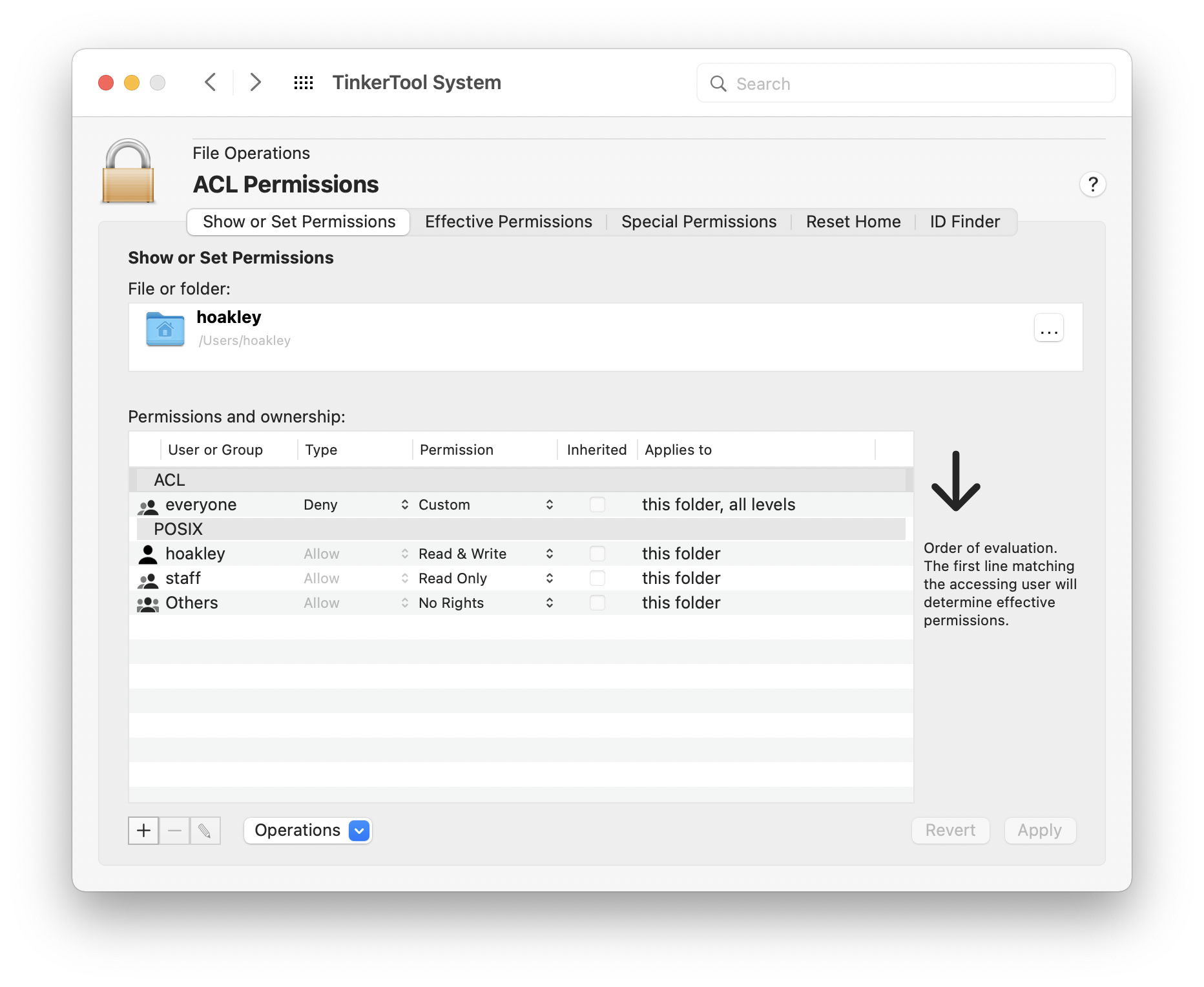Toggle Inherited checkbox for everyone entry
The width and height of the screenshot is (1204, 987).
coord(597,504)
